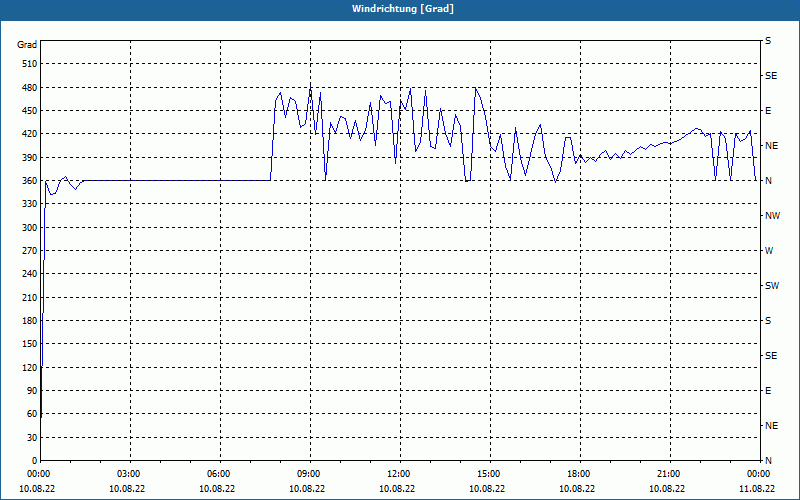Click the NW compass label

(772, 216)
